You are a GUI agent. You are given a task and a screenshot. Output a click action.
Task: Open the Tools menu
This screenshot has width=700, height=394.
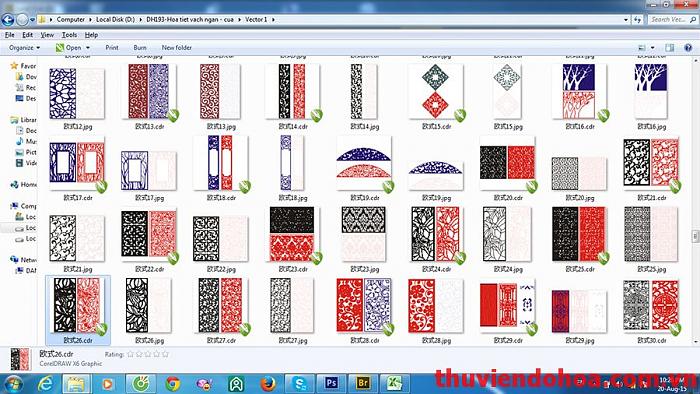point(69,35)
